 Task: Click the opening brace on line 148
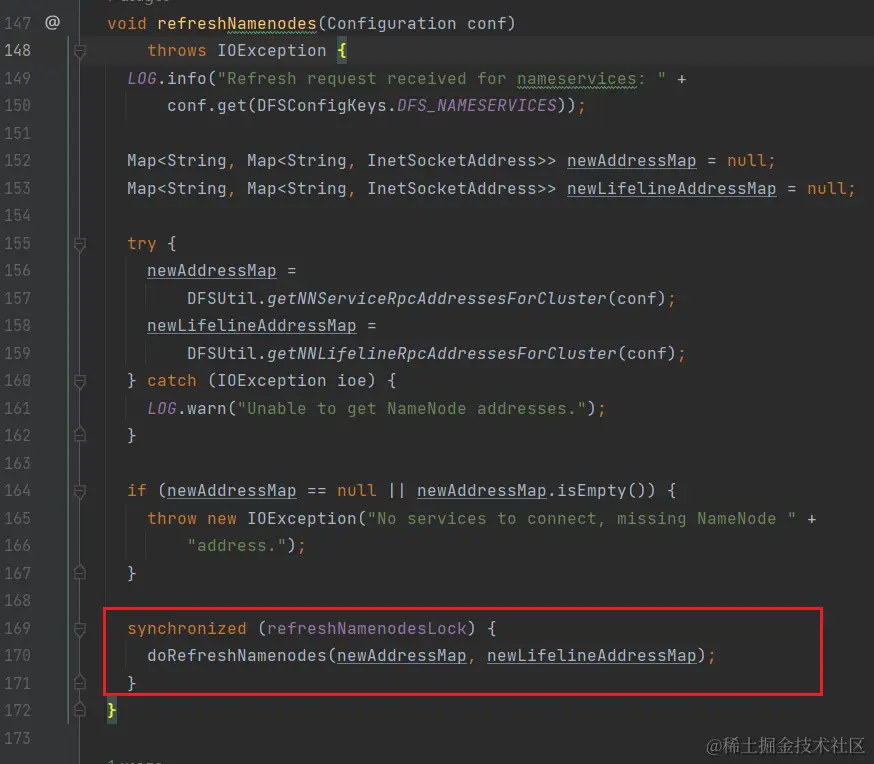(342, 51)
